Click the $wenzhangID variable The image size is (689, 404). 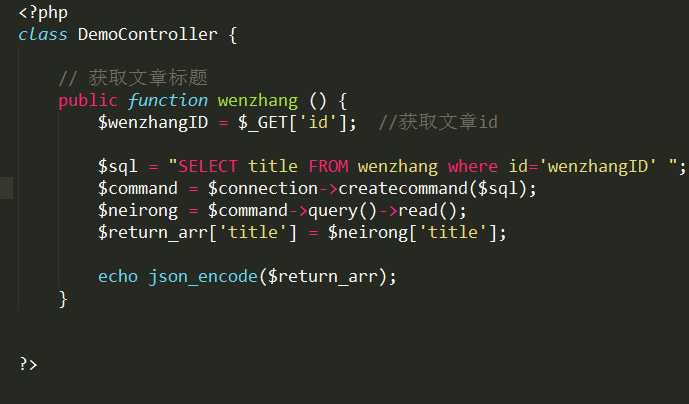[153, 122]
